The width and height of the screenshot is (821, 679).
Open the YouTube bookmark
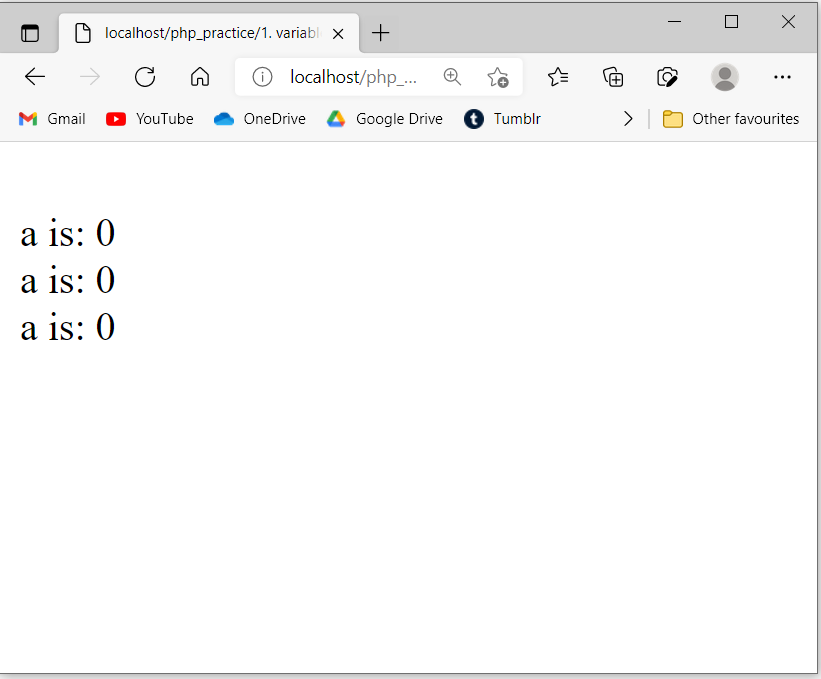point(150,119)
